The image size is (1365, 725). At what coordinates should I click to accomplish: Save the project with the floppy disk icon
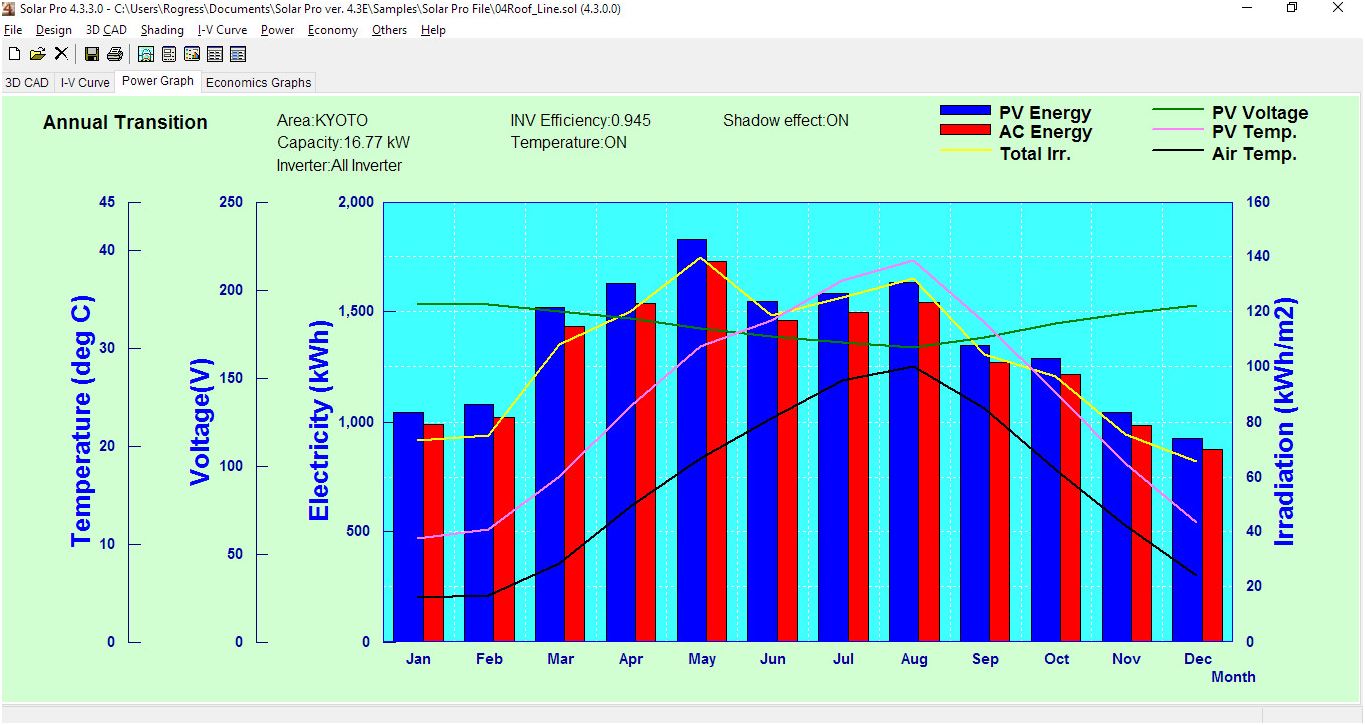[x=92, y=54]
